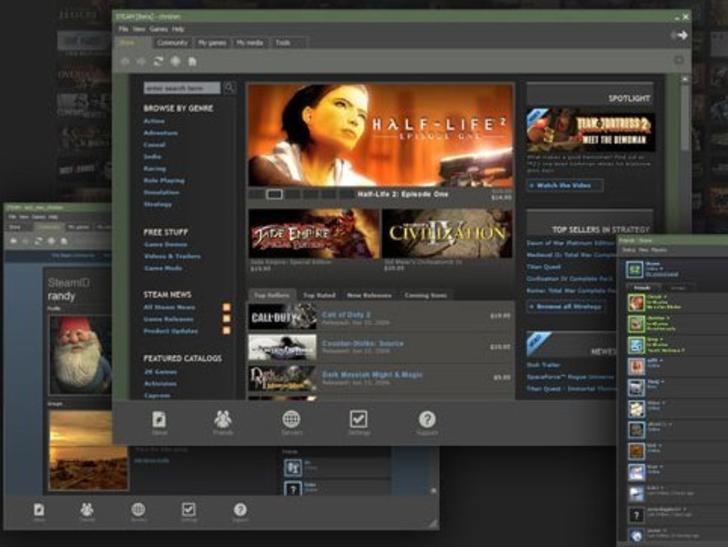Select the New Releases list tab

[369, 295]
